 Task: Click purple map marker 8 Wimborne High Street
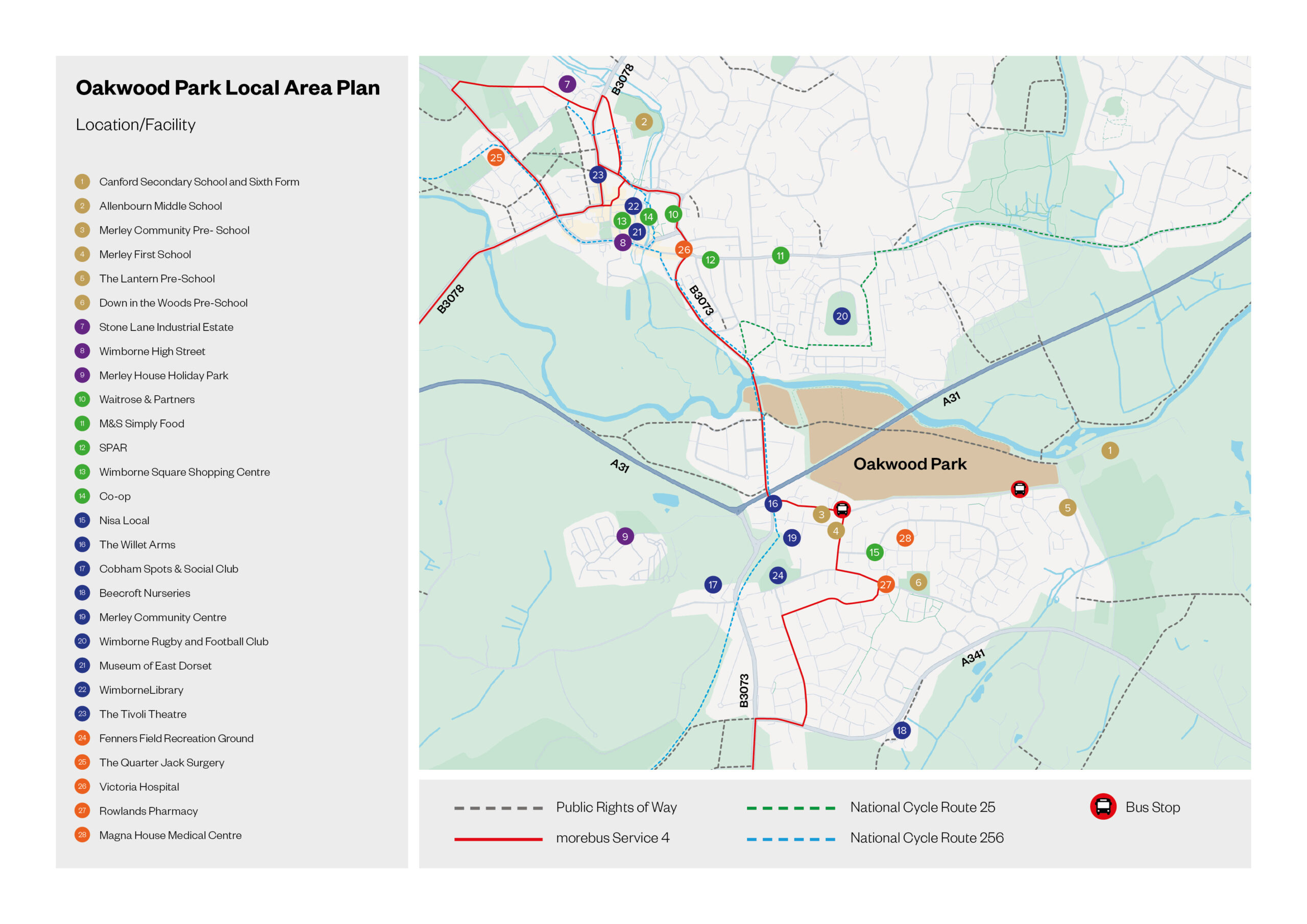(x=623, y=242)
